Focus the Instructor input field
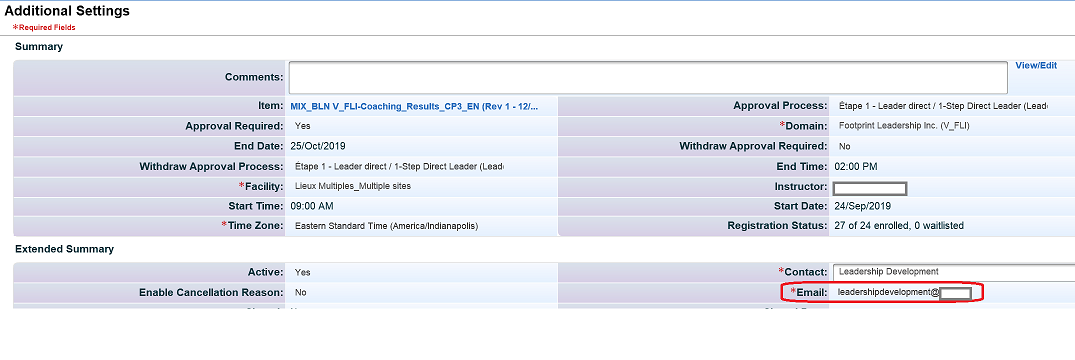 (x=869, y=188)
